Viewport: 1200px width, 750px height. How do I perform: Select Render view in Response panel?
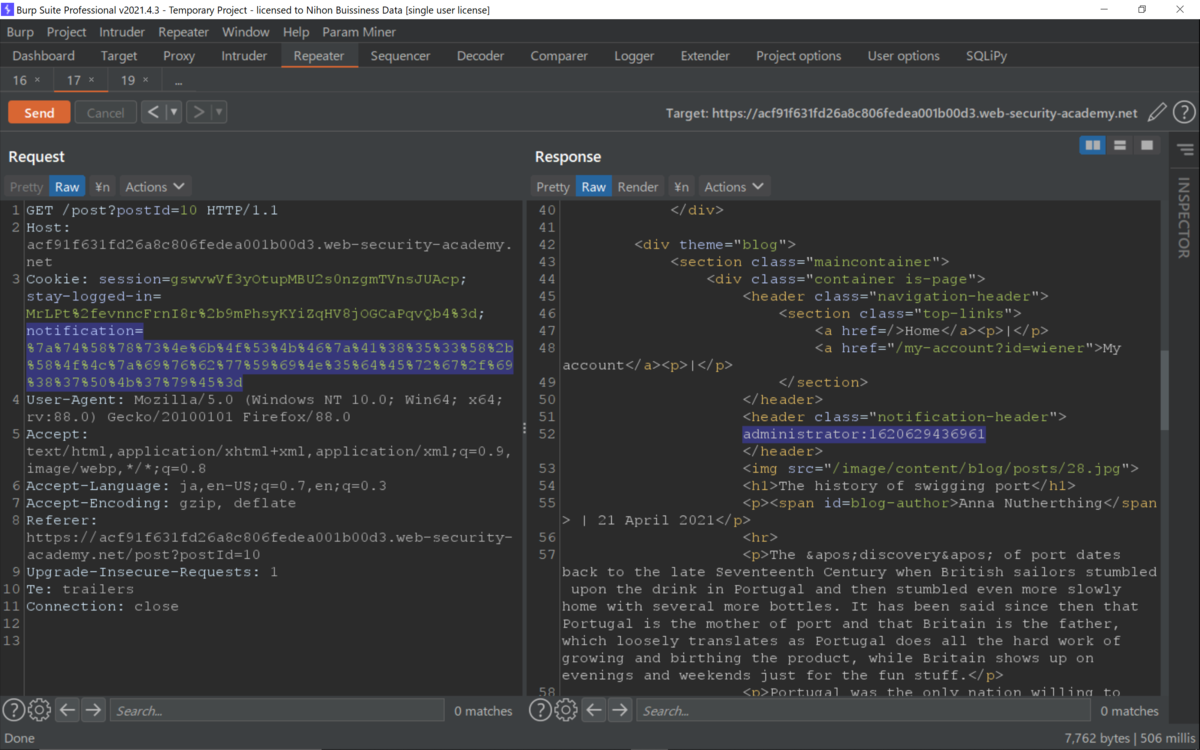click(638, 187)
